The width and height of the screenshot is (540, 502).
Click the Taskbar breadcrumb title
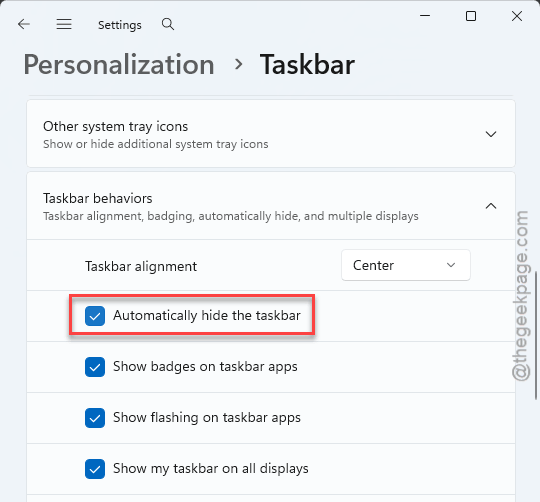[x=307, y=64]
